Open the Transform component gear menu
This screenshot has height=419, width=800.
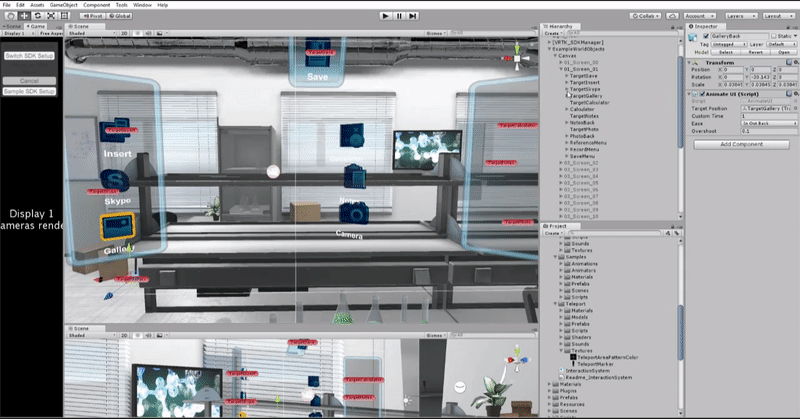tap(795, 62)
